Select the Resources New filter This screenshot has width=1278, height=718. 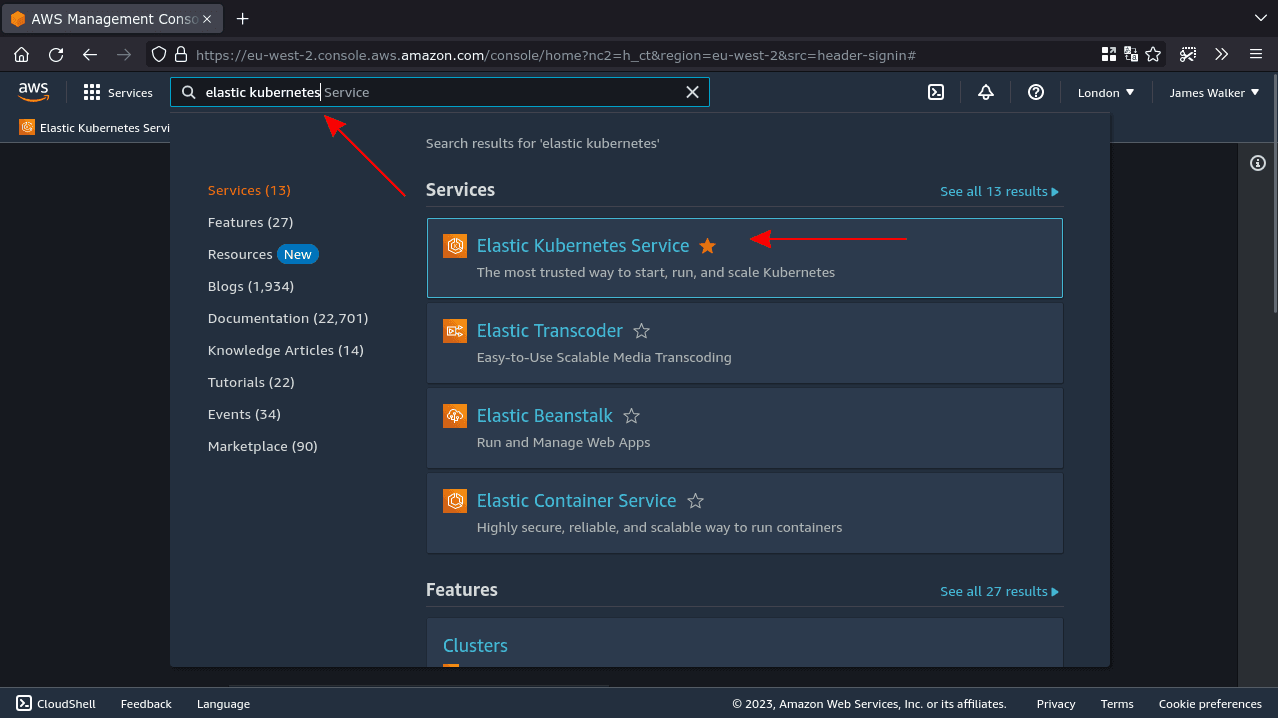[263, 254]
